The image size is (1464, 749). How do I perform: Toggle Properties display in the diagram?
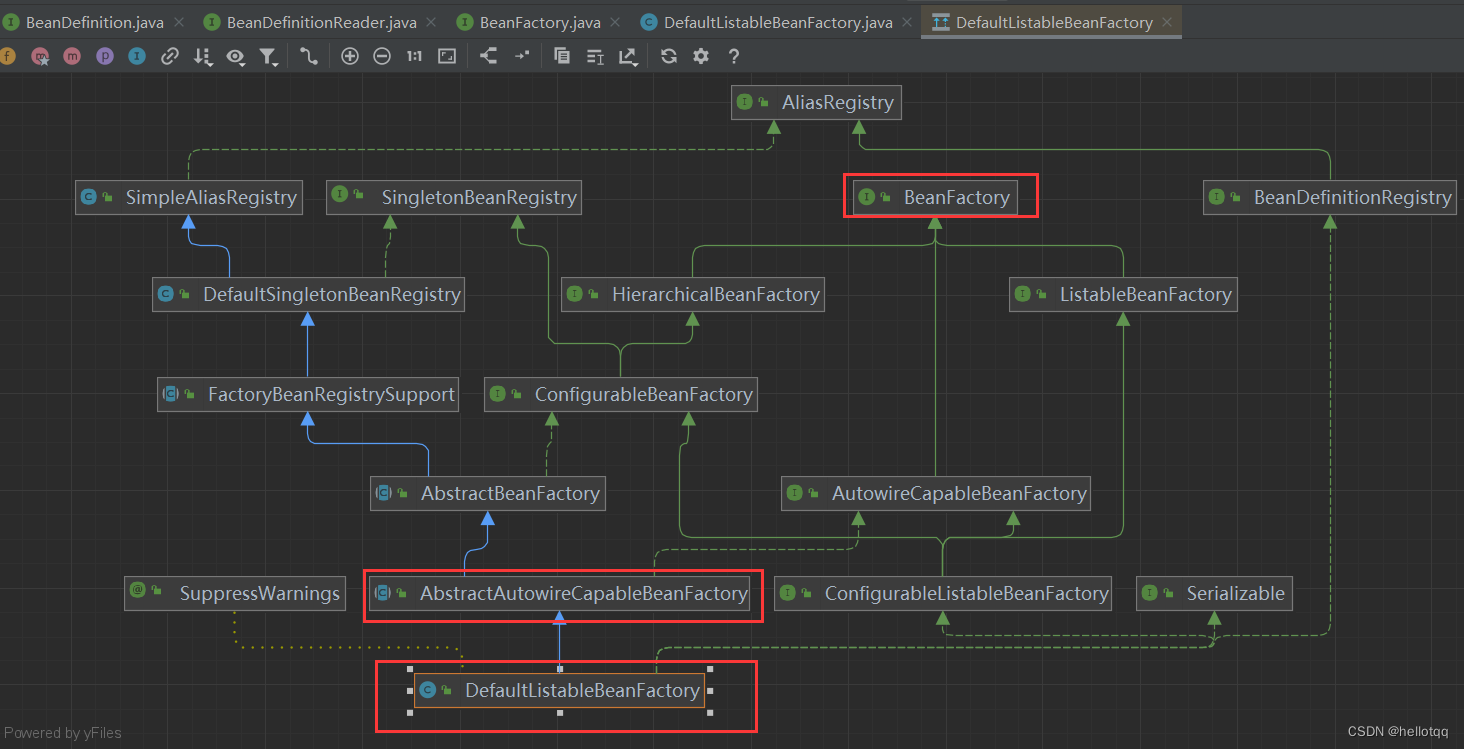105,57
